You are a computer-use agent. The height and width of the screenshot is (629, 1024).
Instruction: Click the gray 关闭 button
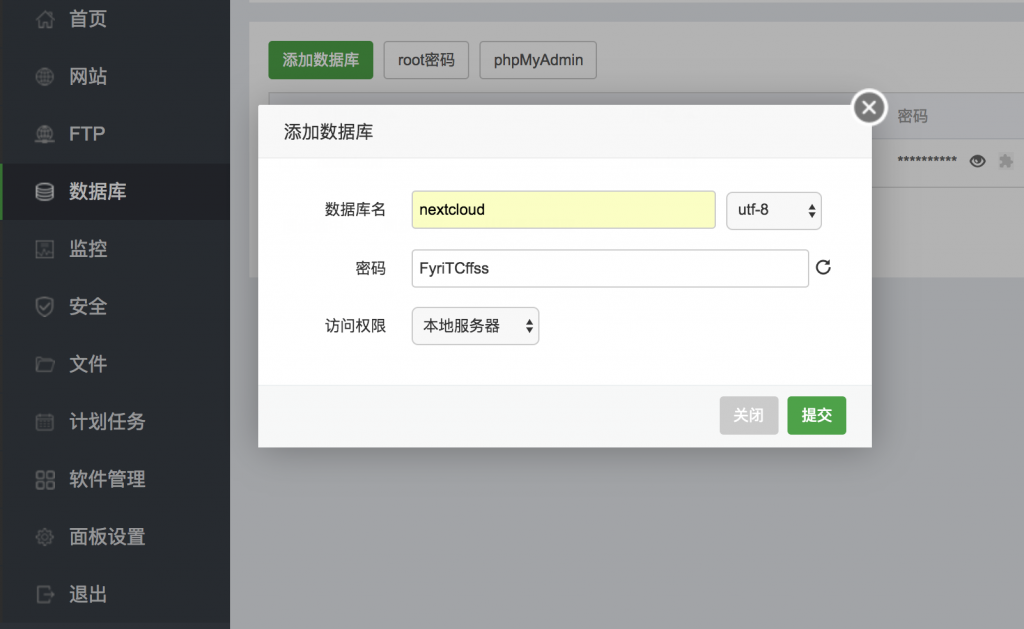tap(748, 415)
